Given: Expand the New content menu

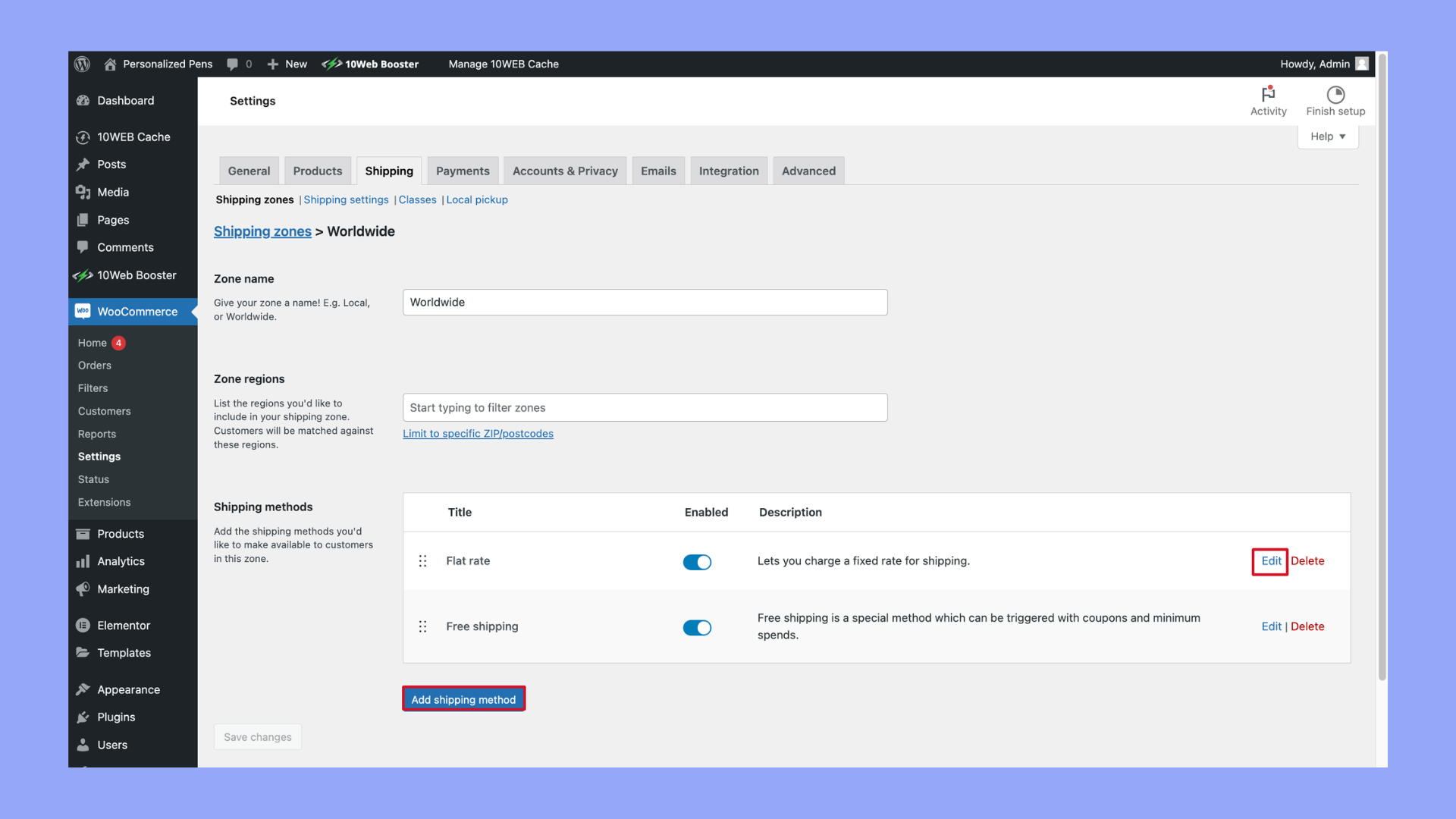Looking at the screenshot, I should pos(287,64).
